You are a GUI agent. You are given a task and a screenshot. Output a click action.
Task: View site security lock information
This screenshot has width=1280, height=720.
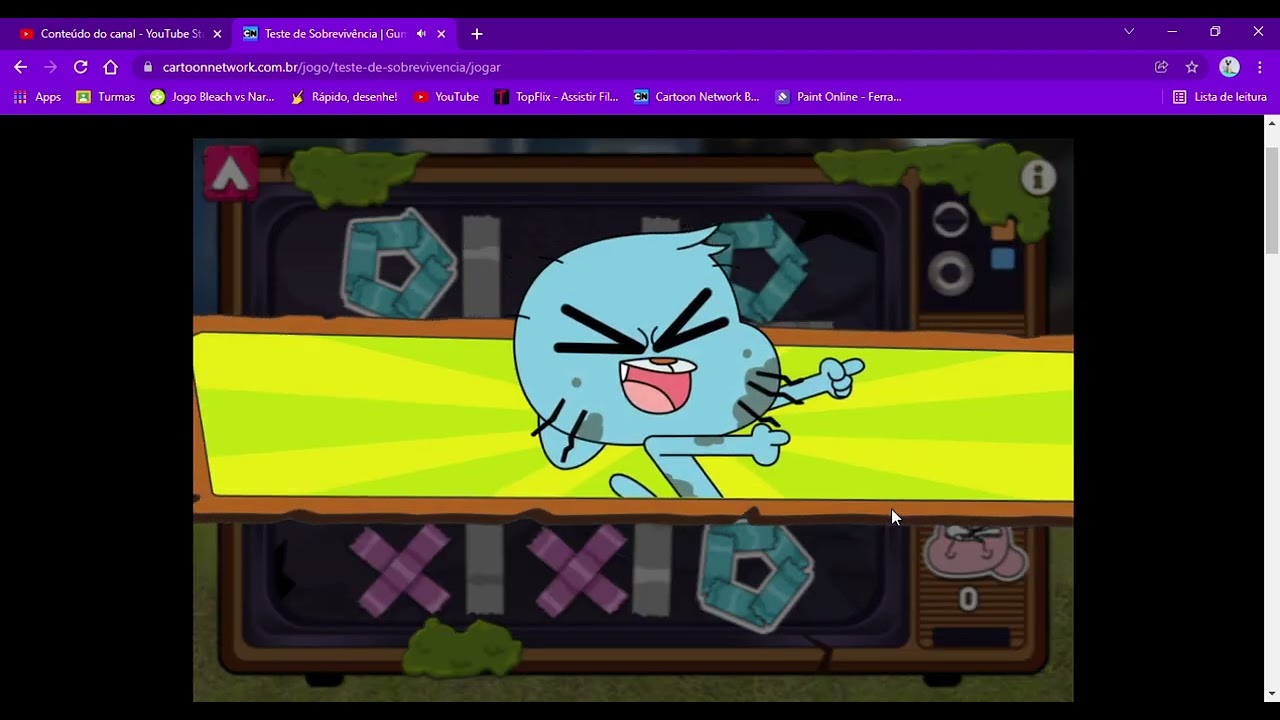click(x=148, y=67)
